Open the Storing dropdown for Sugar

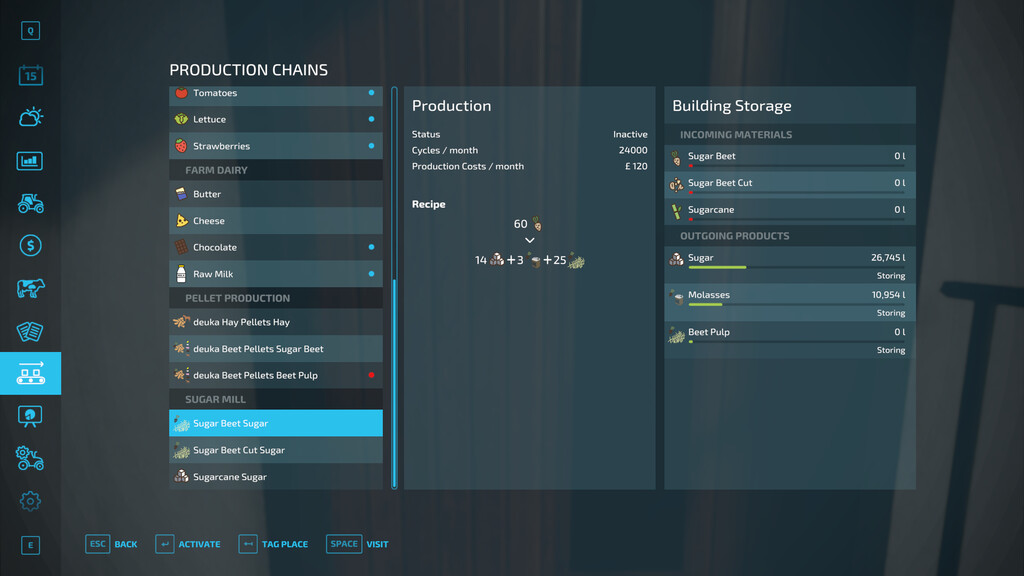pyautogui.click(x=889, y=275)
